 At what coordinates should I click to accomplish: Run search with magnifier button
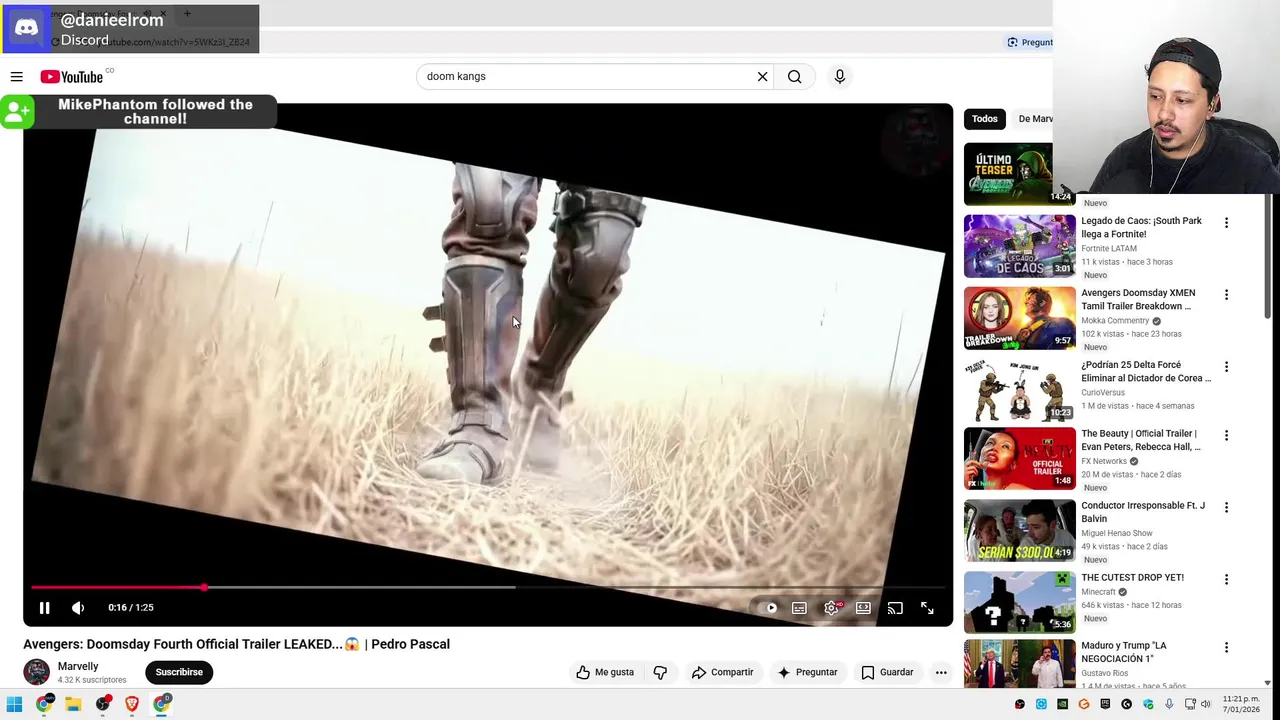pyautogui.click(x=794, y=76)
